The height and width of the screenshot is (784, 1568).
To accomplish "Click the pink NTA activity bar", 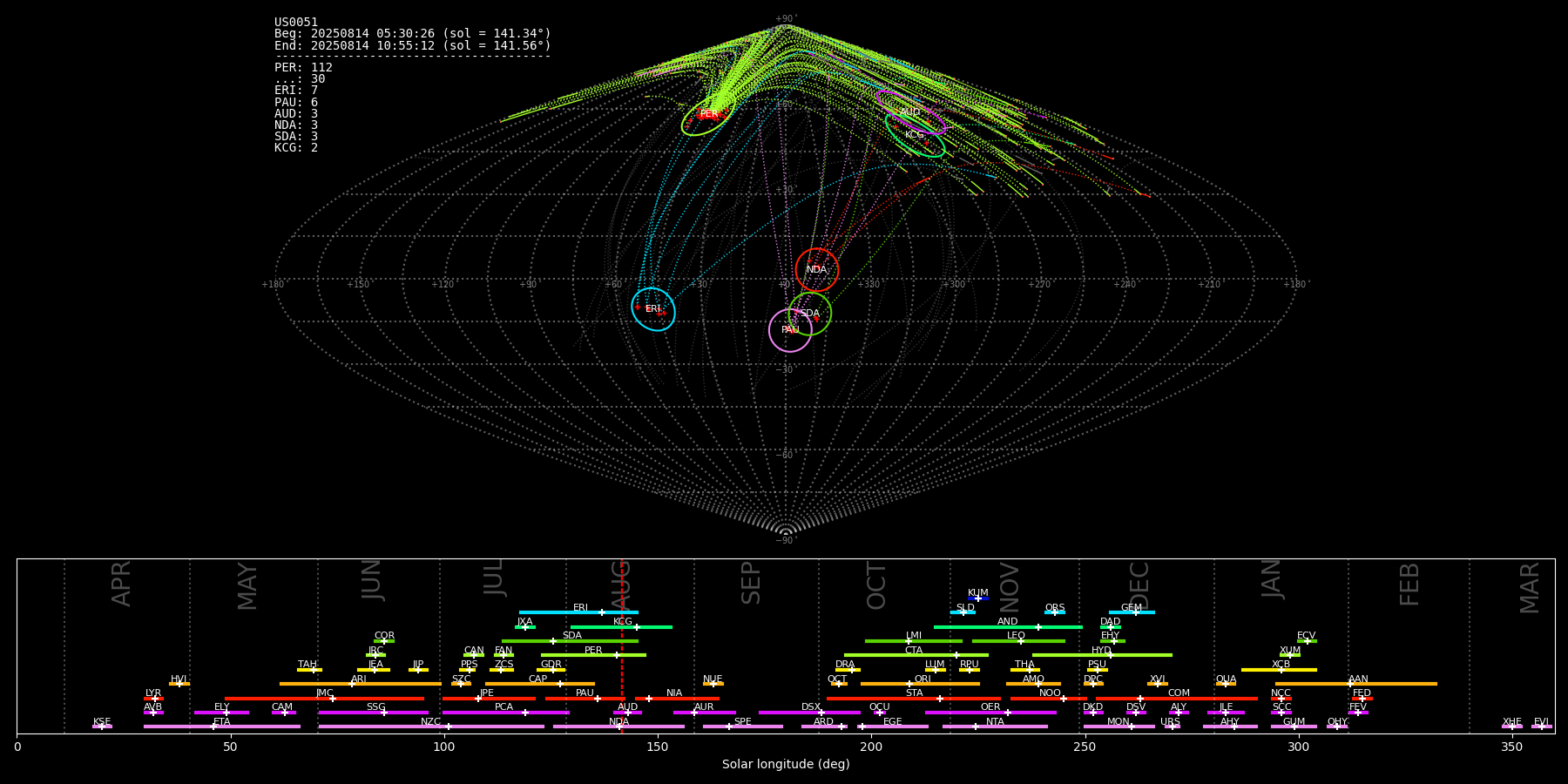I will [995, 727].
